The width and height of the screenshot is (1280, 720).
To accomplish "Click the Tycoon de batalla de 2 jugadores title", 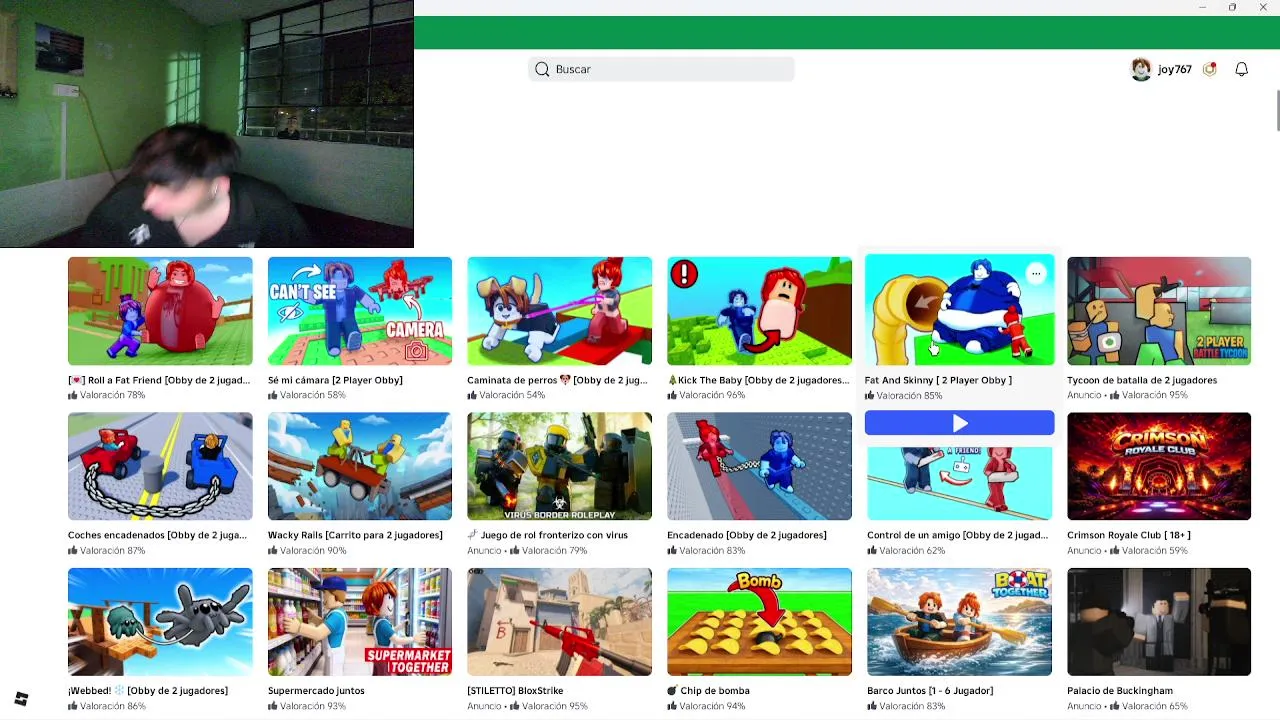I will point(1142,380).
